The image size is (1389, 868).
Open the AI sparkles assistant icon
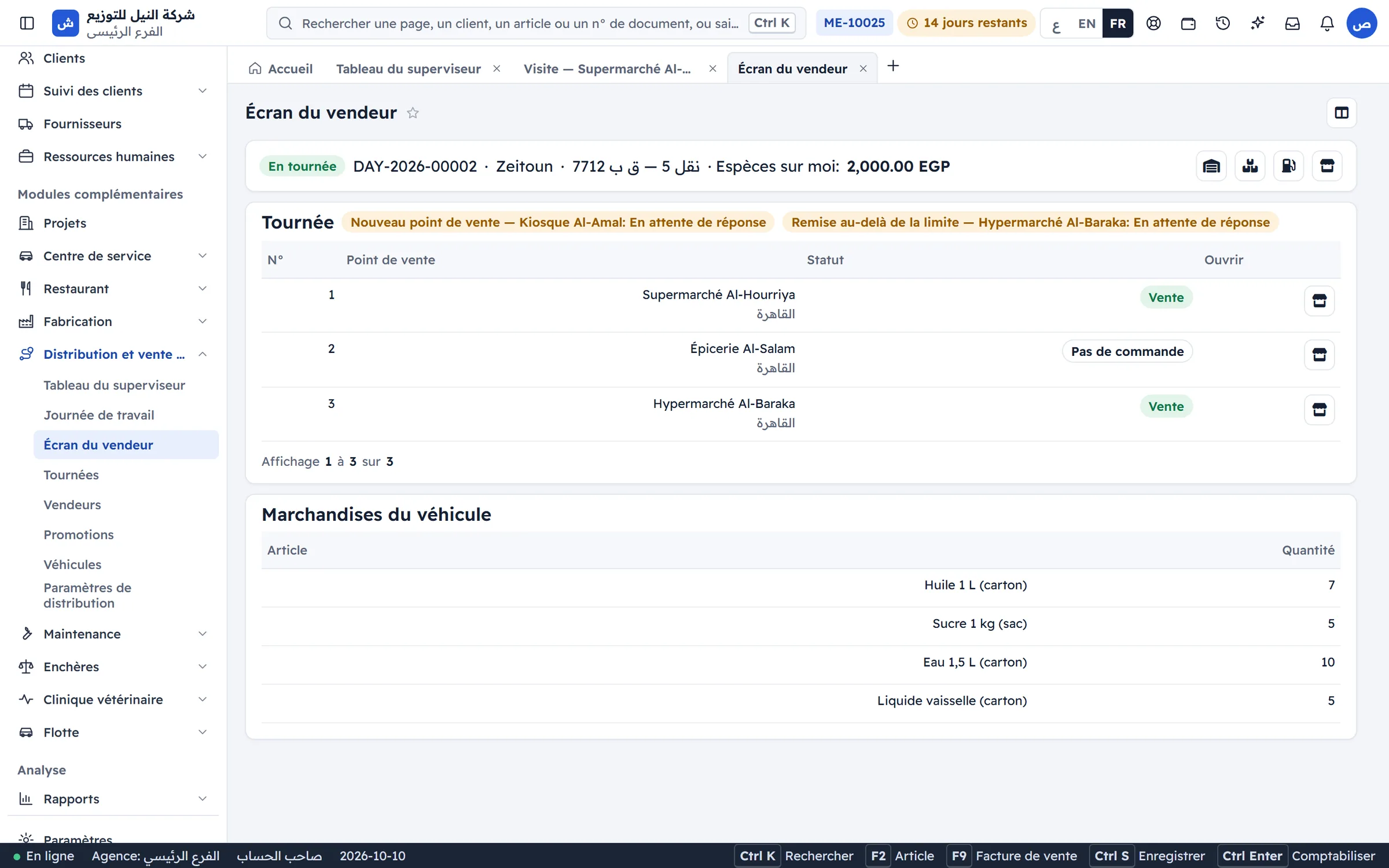coord(1258,23)
